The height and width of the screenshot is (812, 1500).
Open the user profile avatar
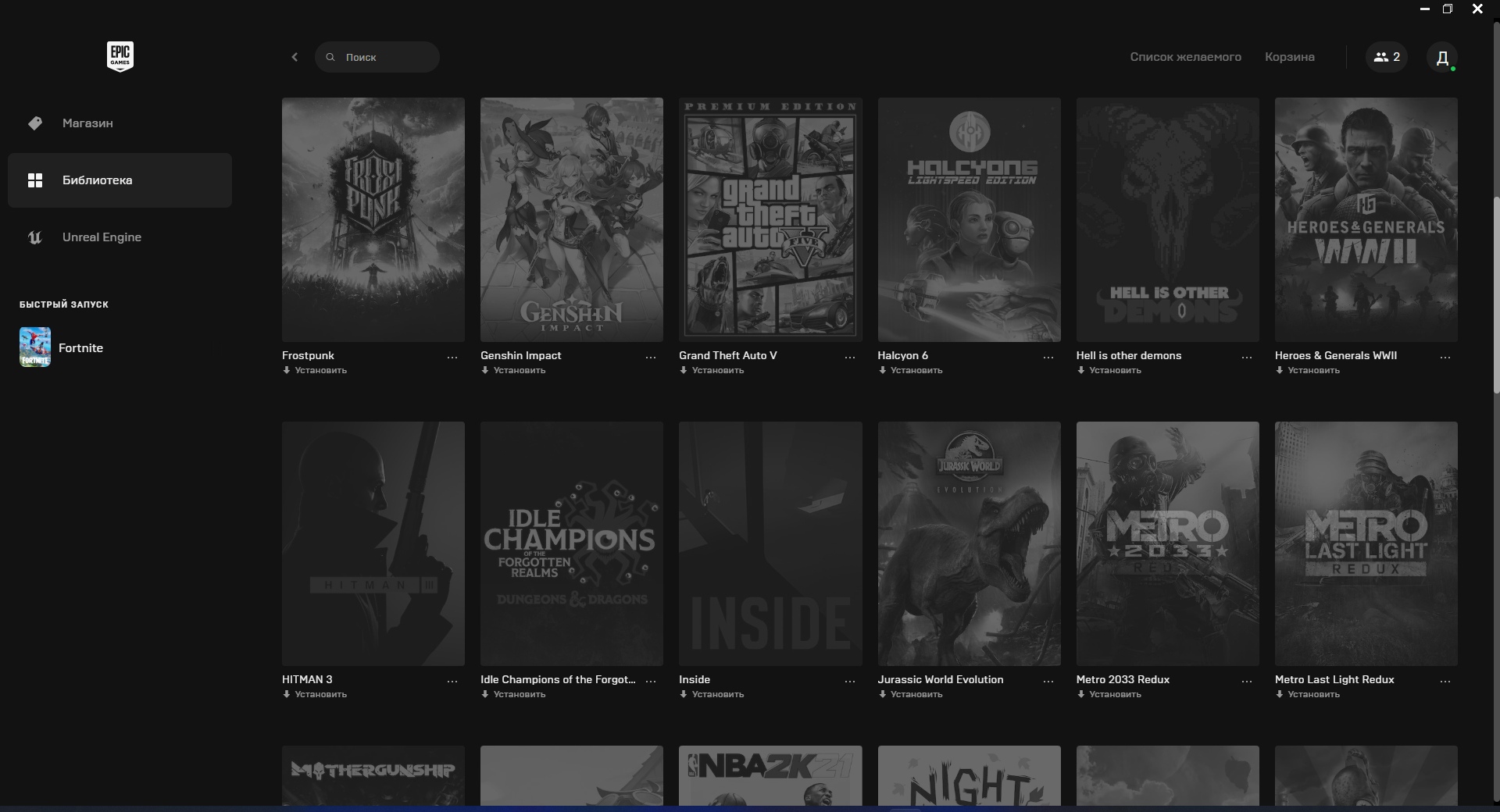pyautogui.click(x=1442, y=57)
